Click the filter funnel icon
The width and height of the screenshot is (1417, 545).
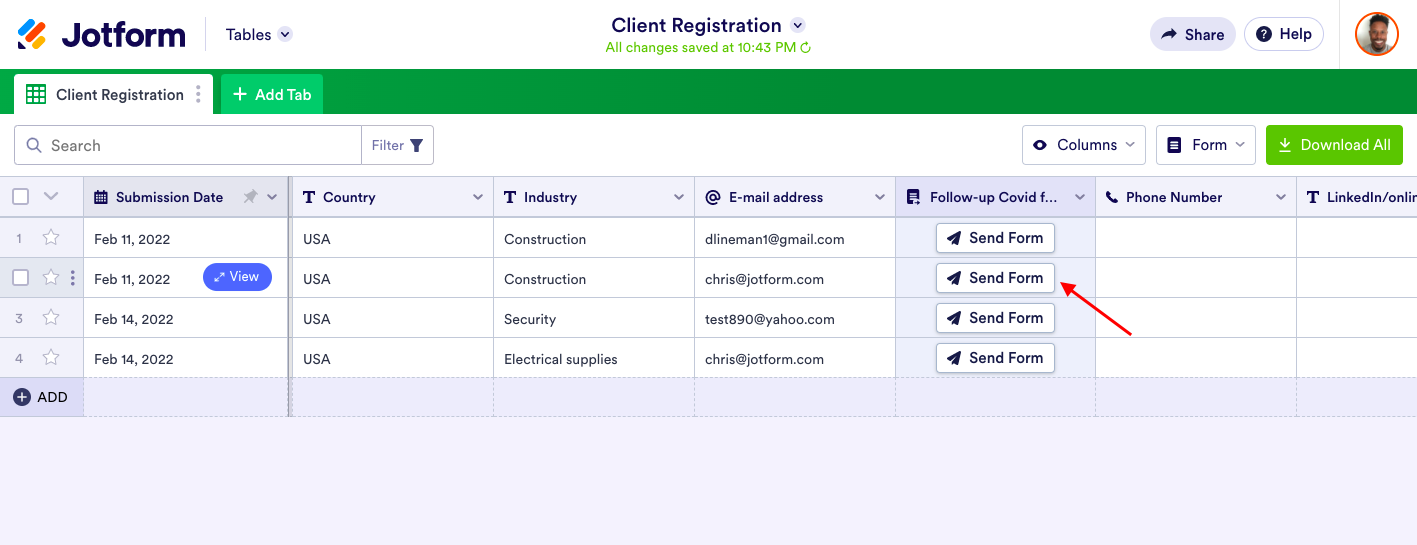[x=416, y=145]
